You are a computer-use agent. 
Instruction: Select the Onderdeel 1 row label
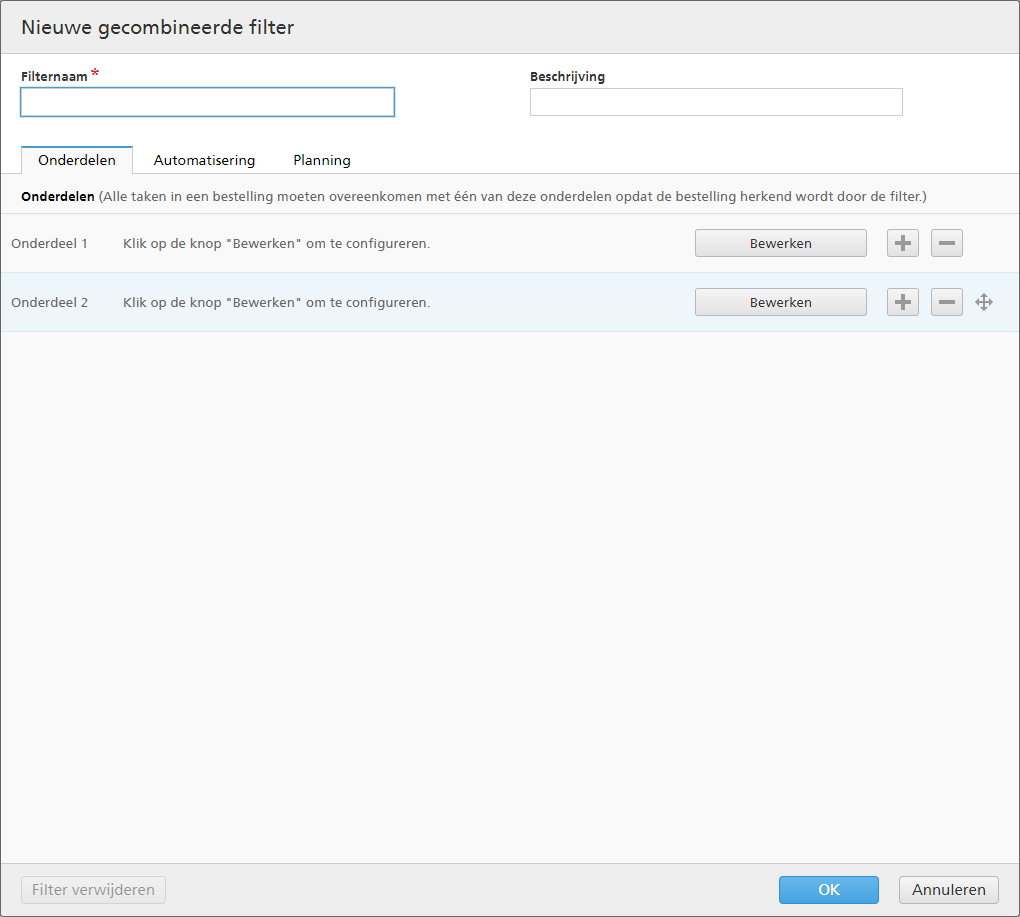[x=49, y=243]
